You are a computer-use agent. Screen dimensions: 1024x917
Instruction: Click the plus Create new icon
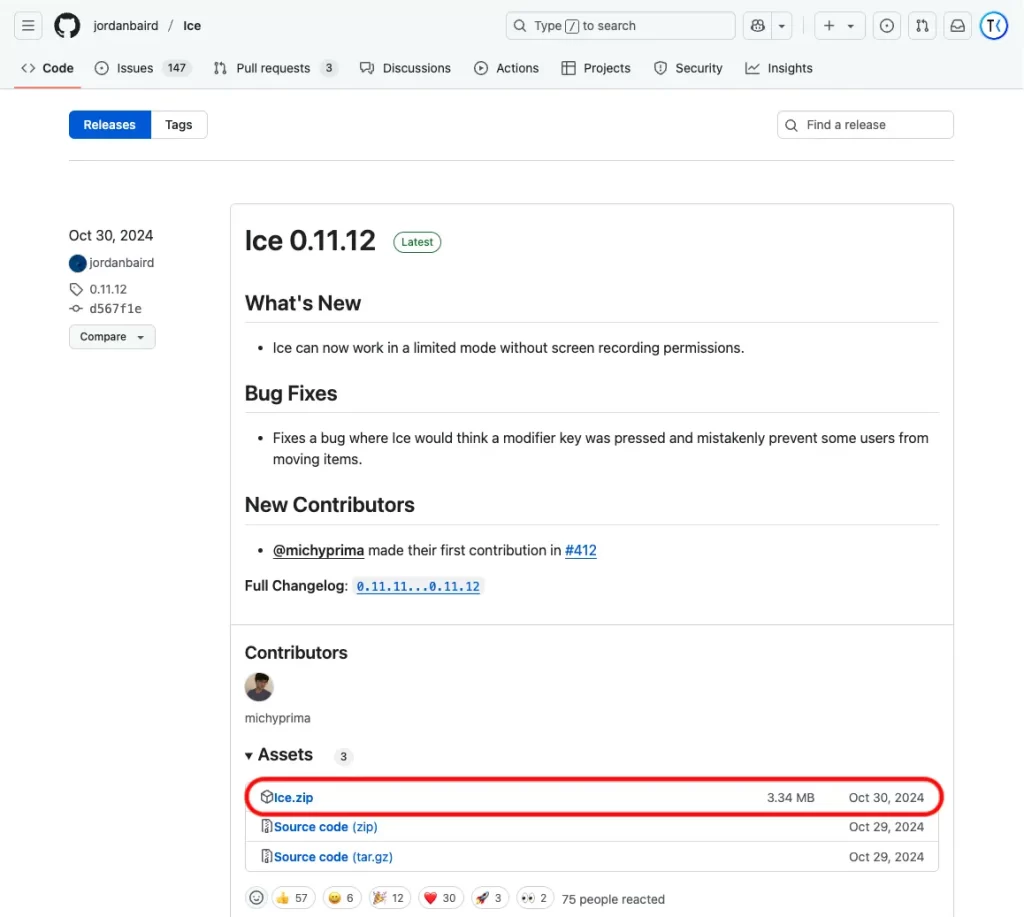[x=829, y=25]
